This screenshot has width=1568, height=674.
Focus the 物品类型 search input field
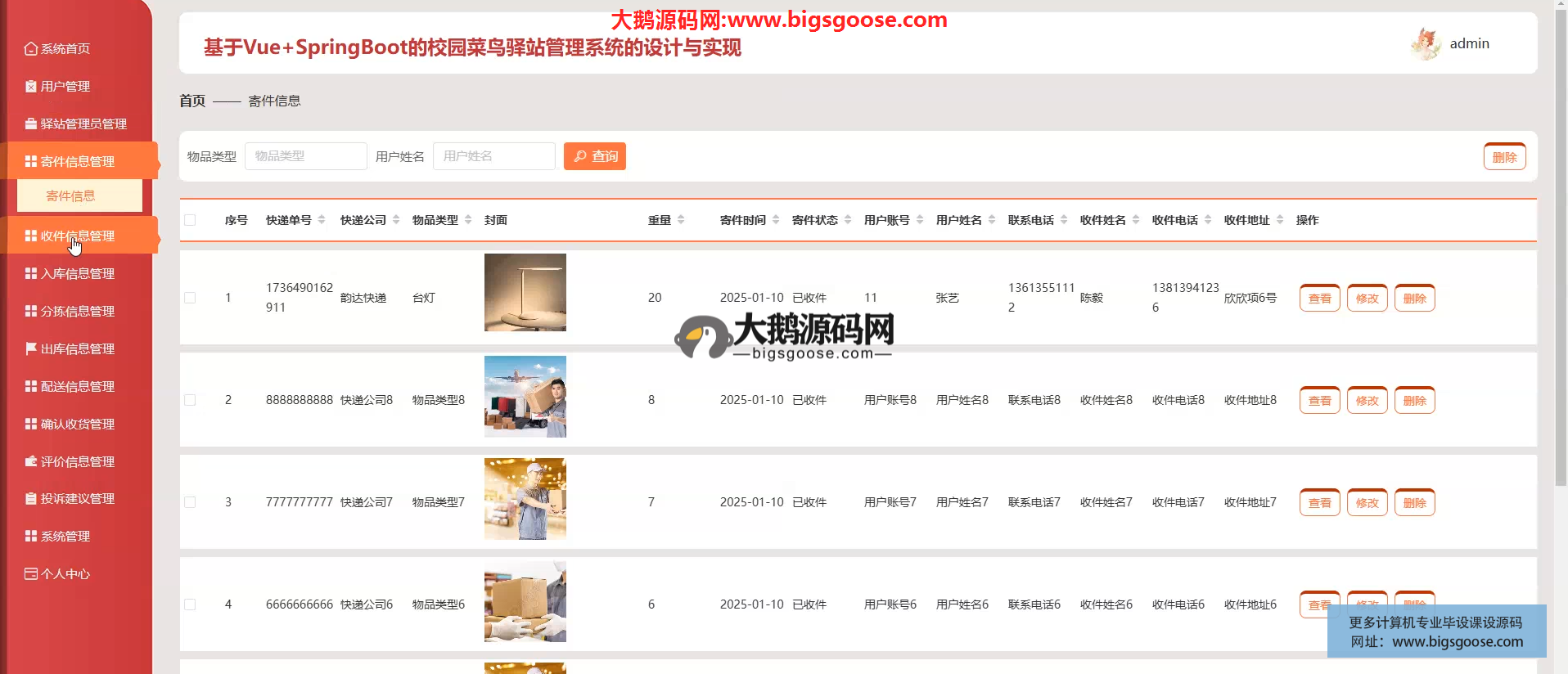tap(305, 156)
